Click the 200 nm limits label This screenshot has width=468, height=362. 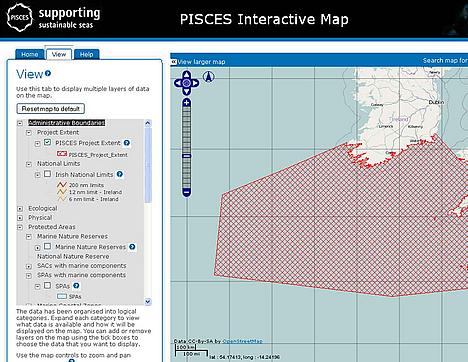pos(86,185)
